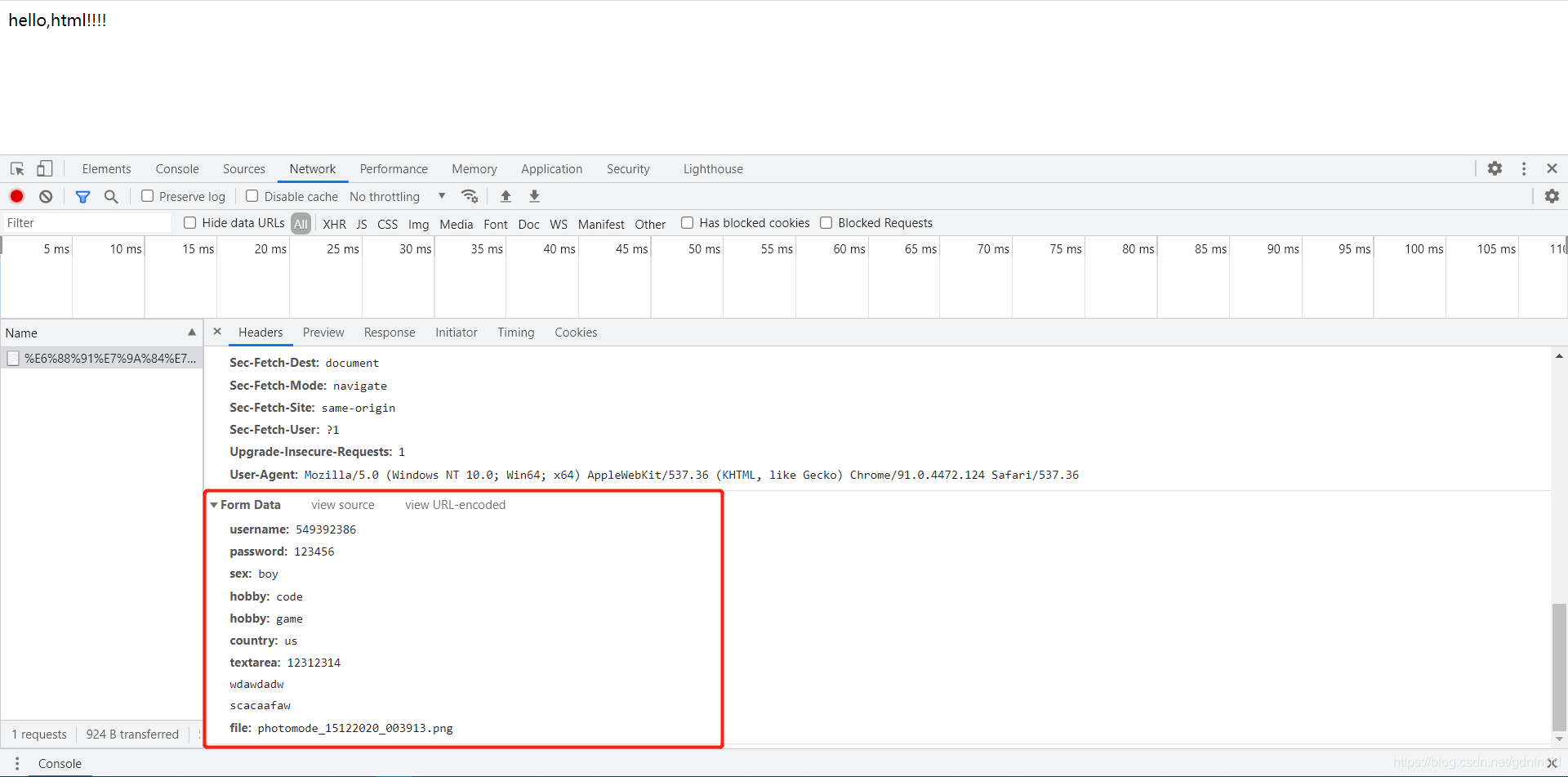Click the 924 B transferred status
Image resolution: width=1568 pixels, height=777 pixels.
click(x=132, y=734)
